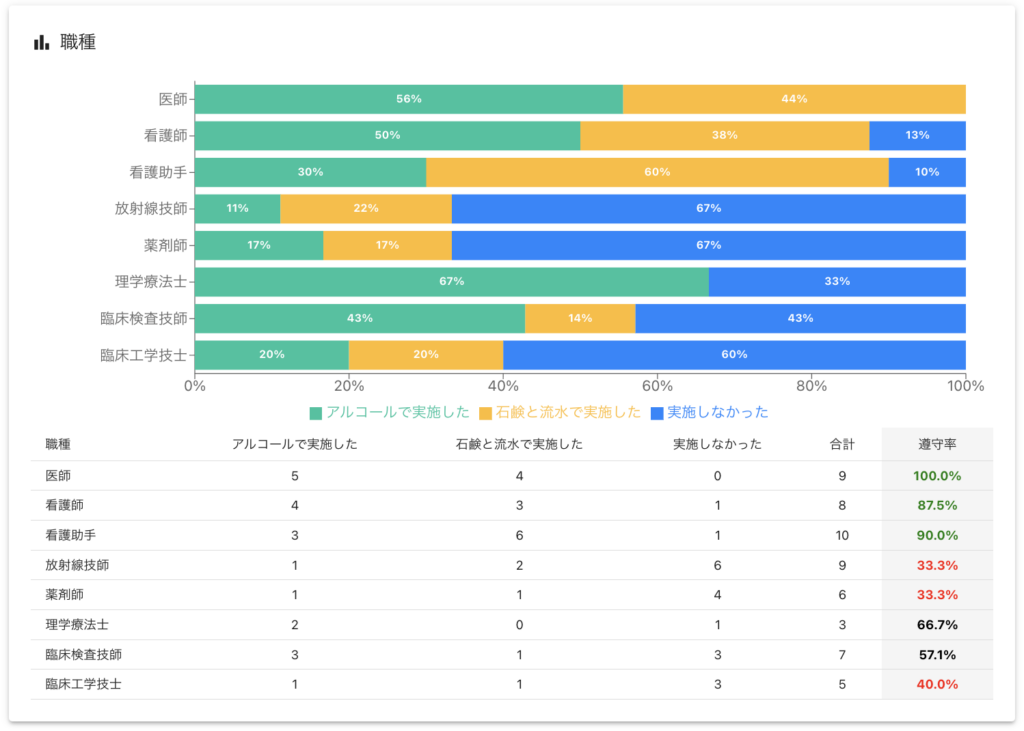Click the 臨床検査技師 14% orange bar segment

click(x=580, y=318)
